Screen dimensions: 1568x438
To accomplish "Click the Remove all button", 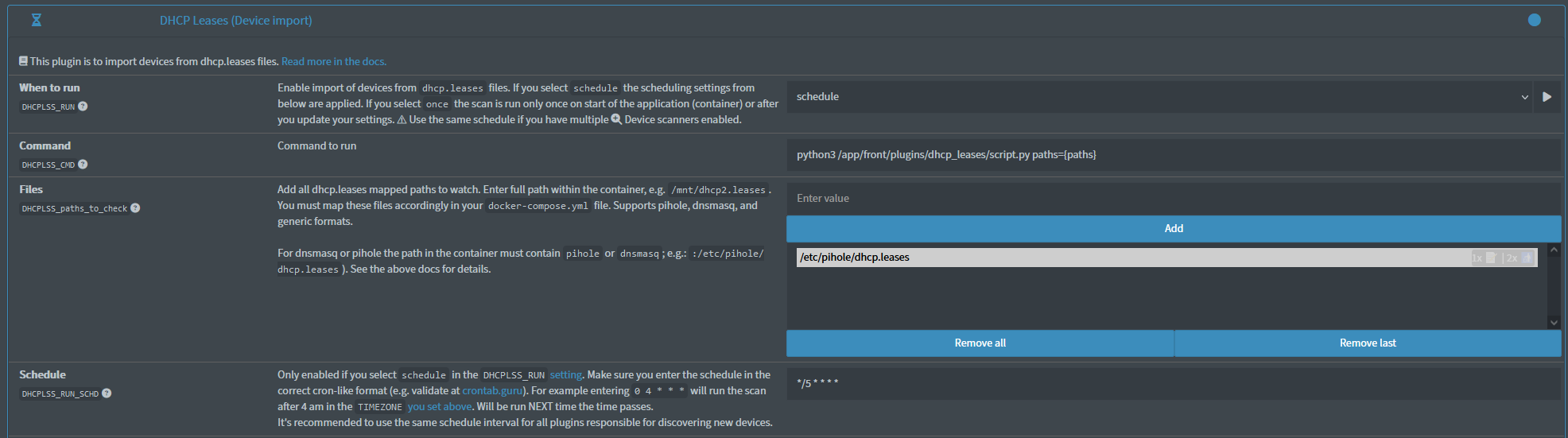I will click(980, 343).
